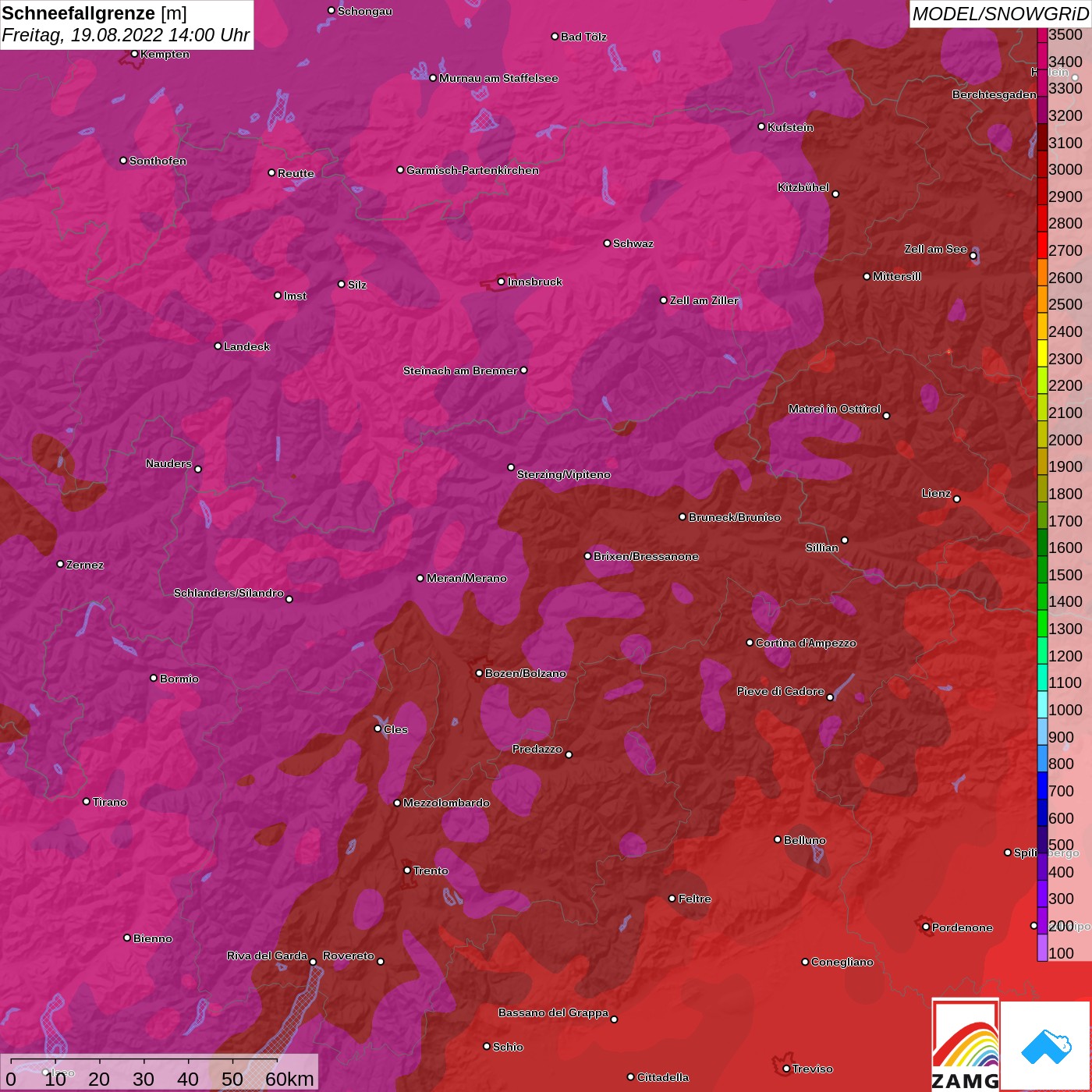Click the Lienz label
1092x1092 pixels.
pyautogui.click(x=936, y=493)
